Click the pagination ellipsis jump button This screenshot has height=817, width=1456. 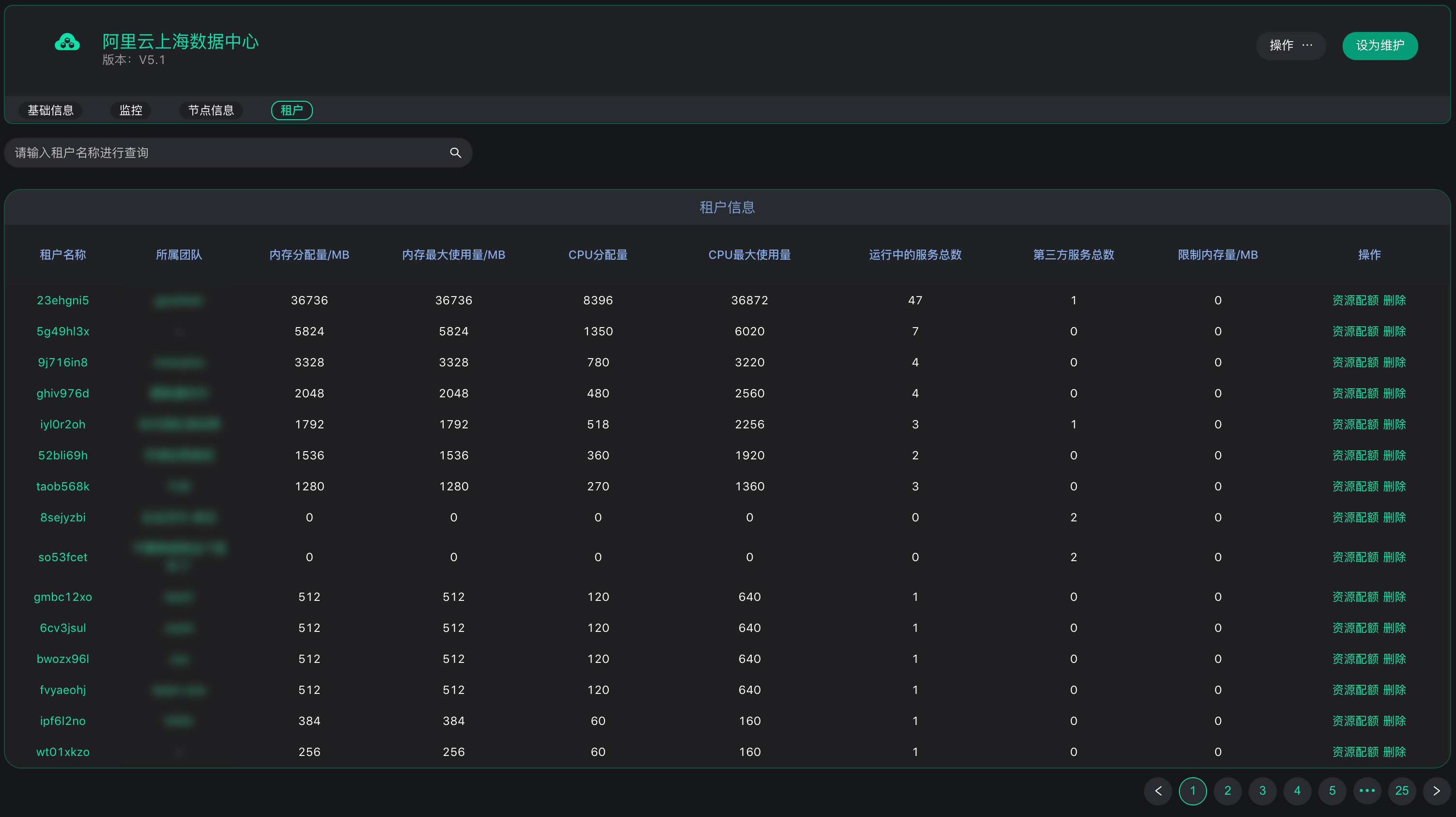point(1367,790)
